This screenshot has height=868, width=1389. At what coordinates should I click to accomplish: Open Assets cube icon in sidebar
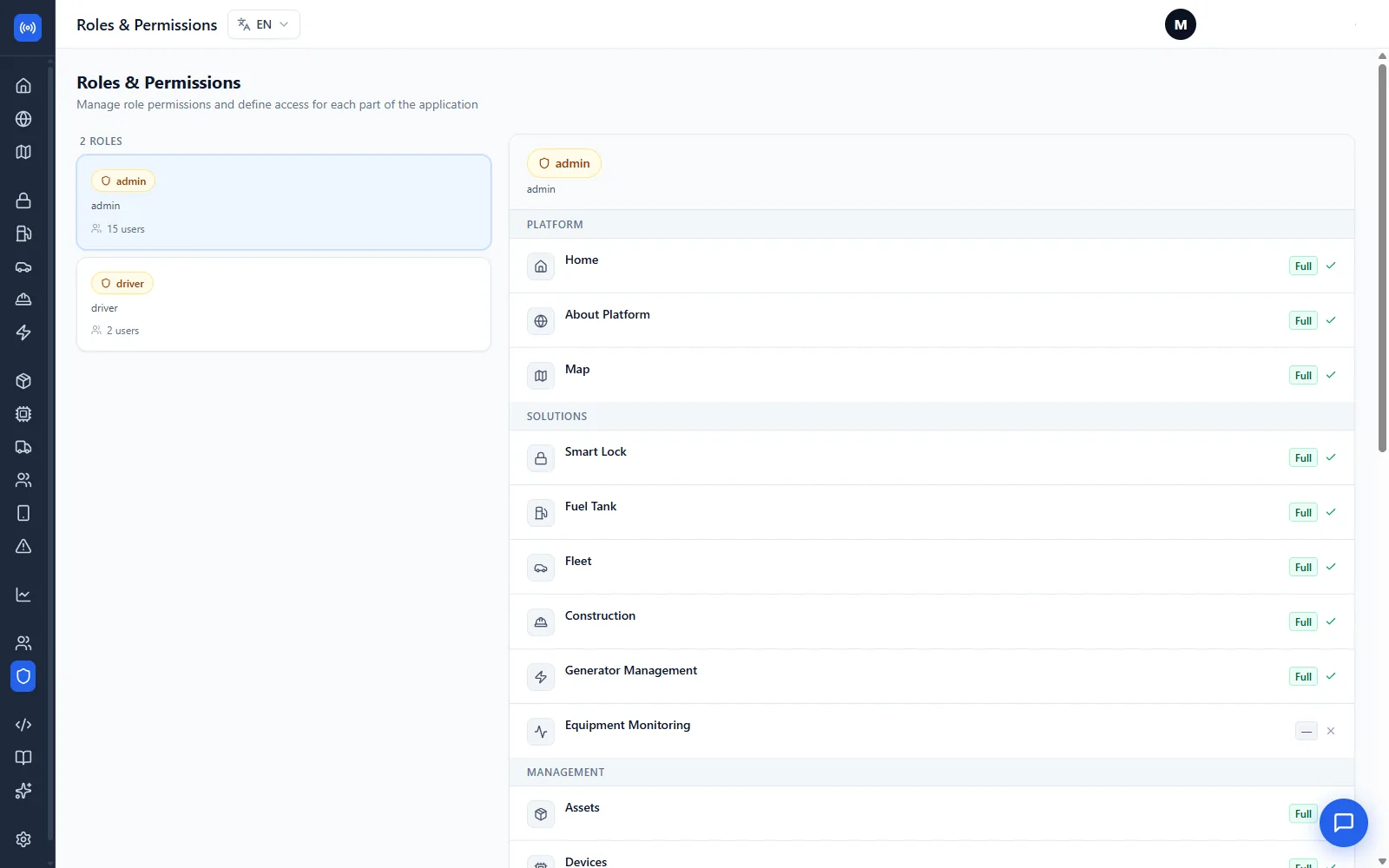[x=23, y=381]
